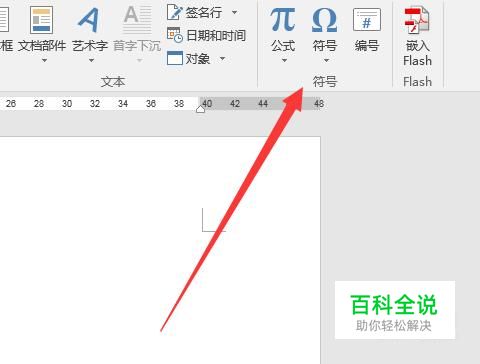
Task: Insert 编号 number
Action: (367, 30)
